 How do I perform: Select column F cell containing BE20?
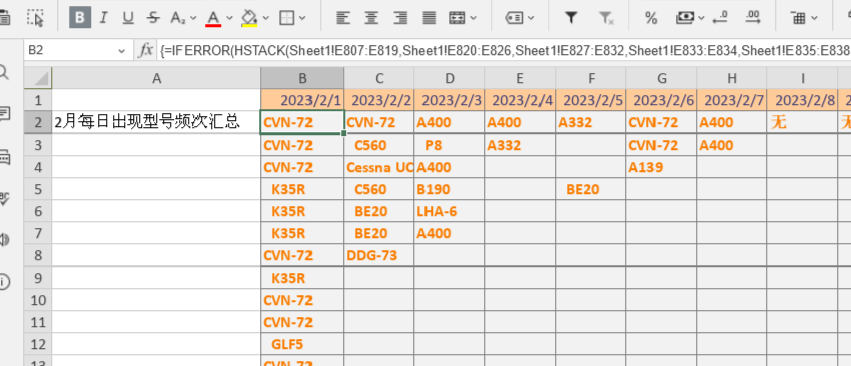[590, 189]
